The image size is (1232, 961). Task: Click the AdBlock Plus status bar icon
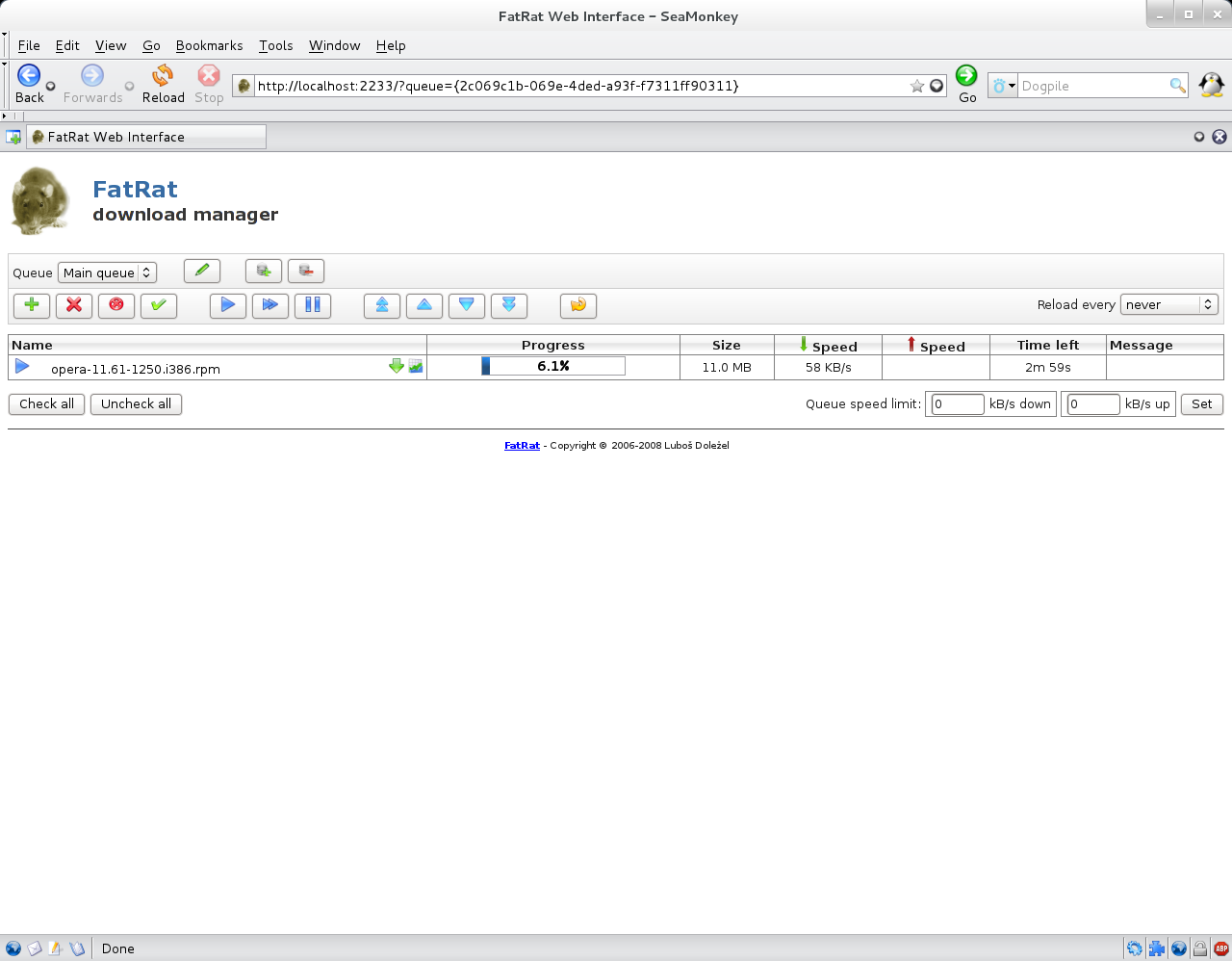click(1221, 948)
